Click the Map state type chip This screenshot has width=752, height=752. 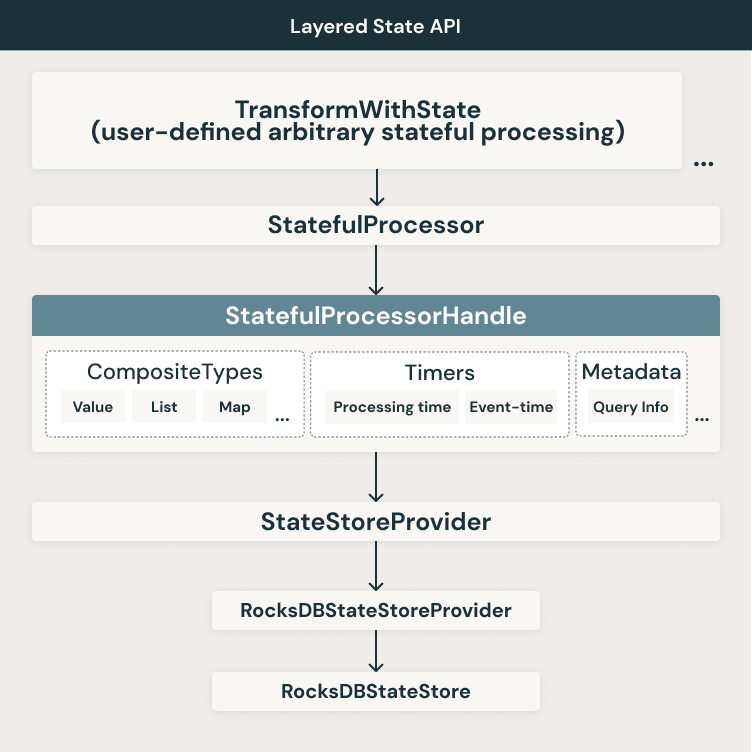235,407
